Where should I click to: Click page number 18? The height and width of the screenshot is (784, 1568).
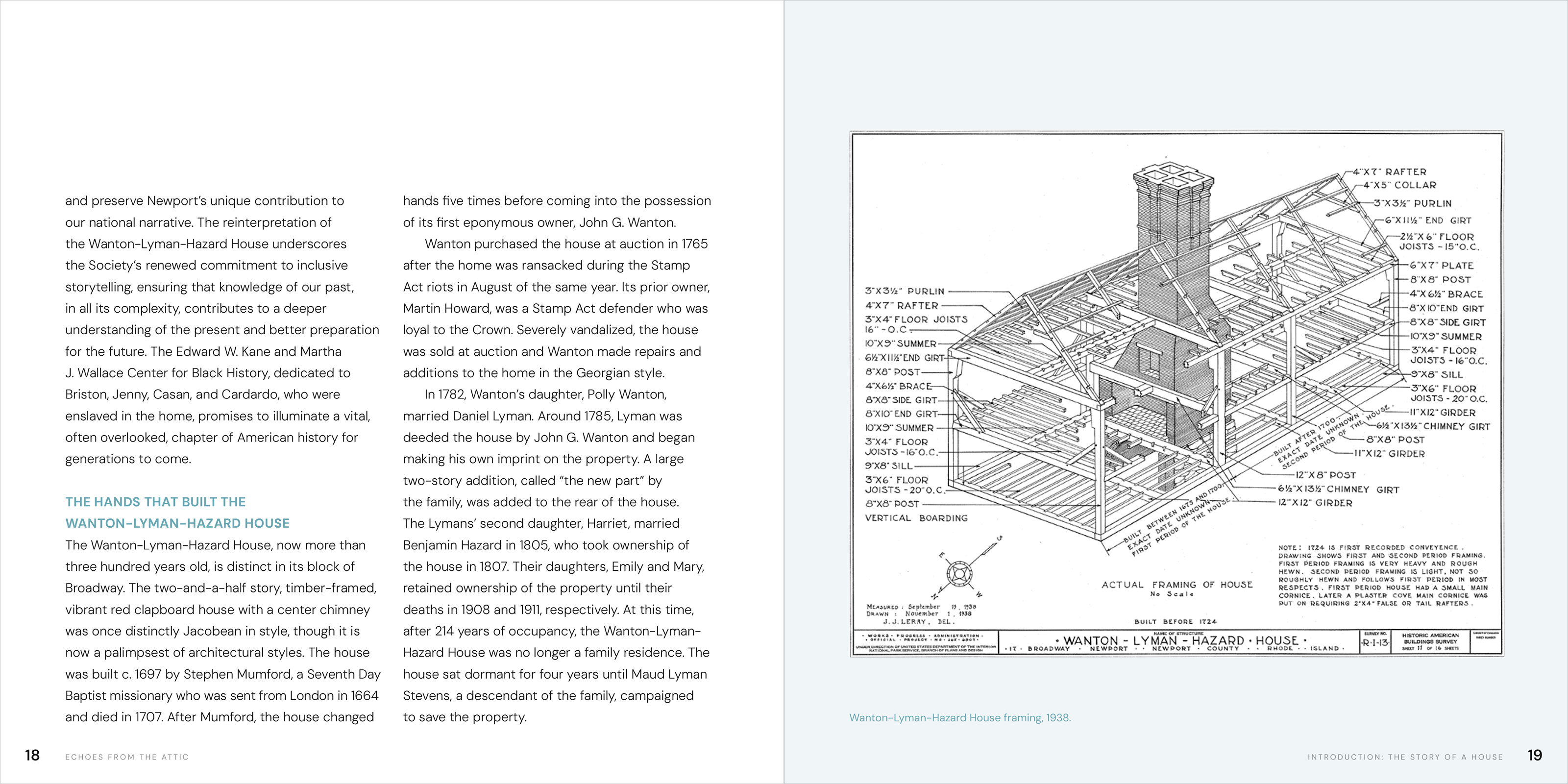point(32,756)
